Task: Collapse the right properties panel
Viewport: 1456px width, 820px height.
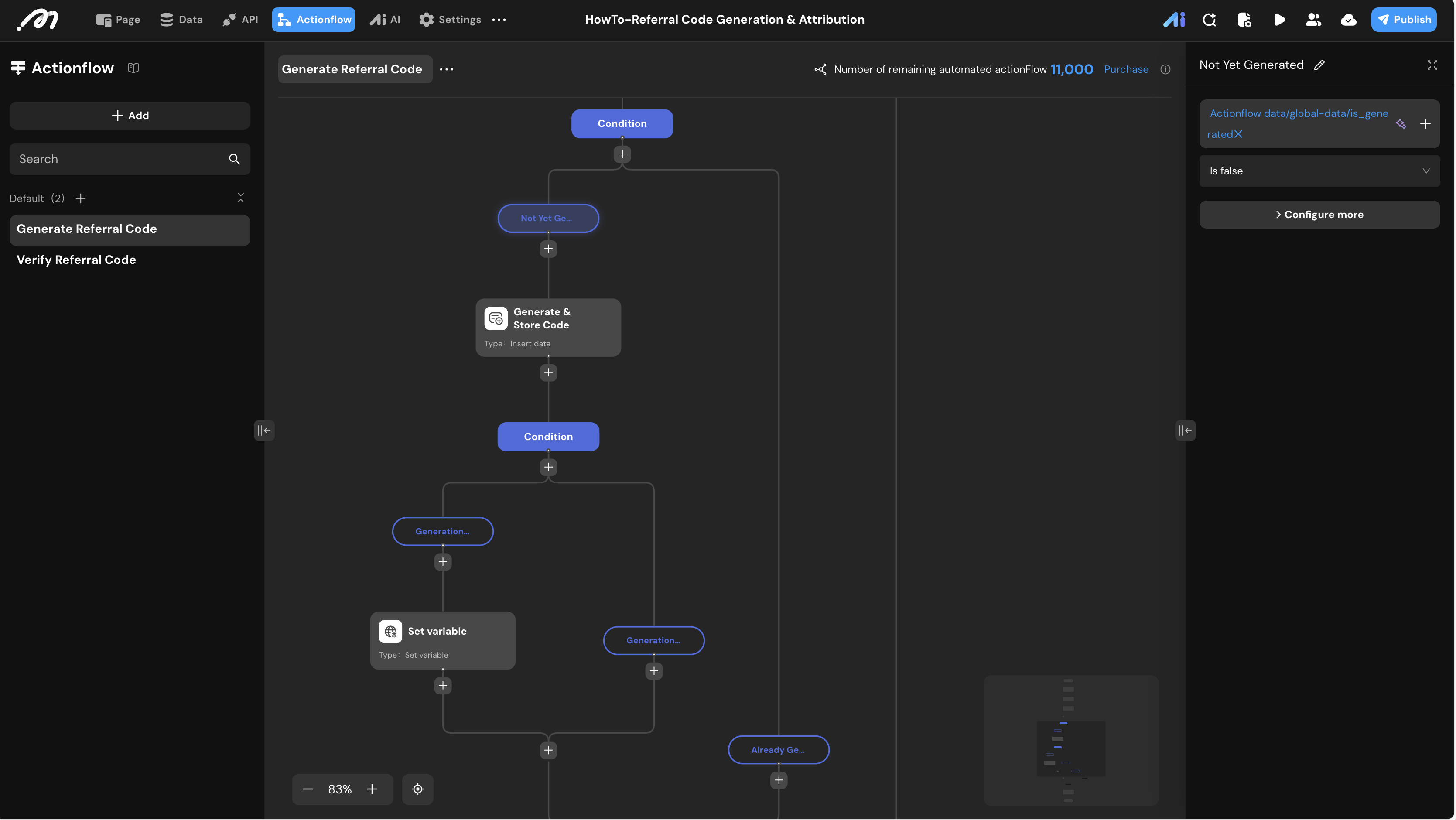Action: 1185,430
